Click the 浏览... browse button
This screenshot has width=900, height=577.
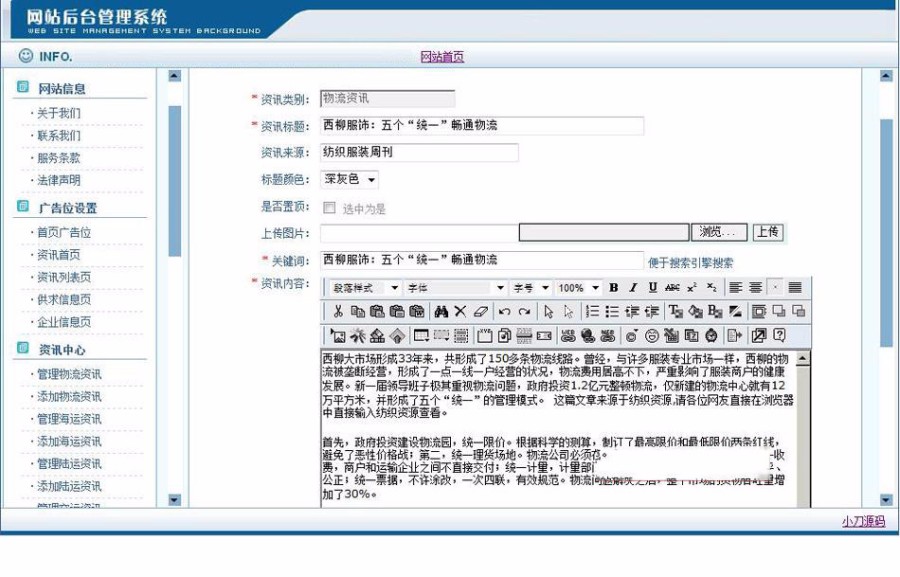(719, 232)
